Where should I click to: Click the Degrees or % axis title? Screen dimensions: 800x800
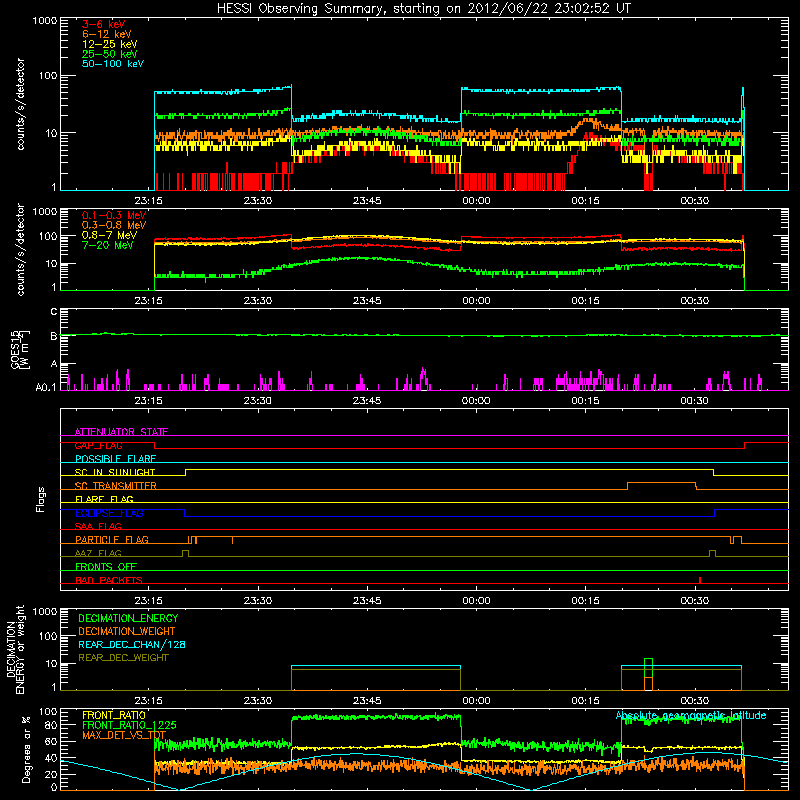pos(26,749)
